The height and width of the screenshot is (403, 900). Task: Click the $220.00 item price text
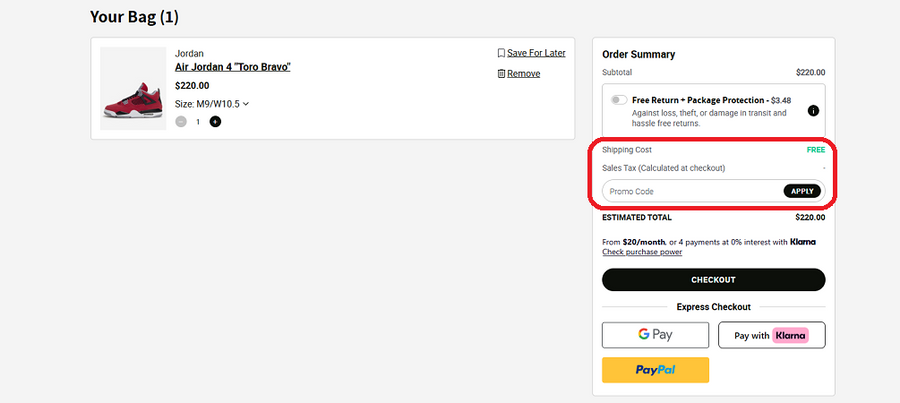pyautogui.click(x=192, y=86)
